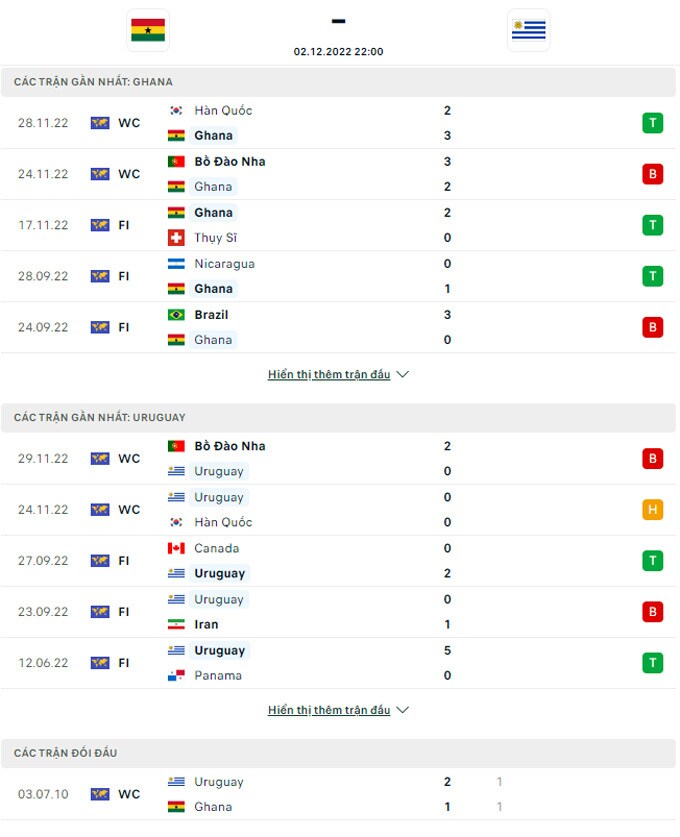Click the Ghana flag logo in header
Image resolution: width=680 pixels, height=837 pixels.
[x=149, y=30]
